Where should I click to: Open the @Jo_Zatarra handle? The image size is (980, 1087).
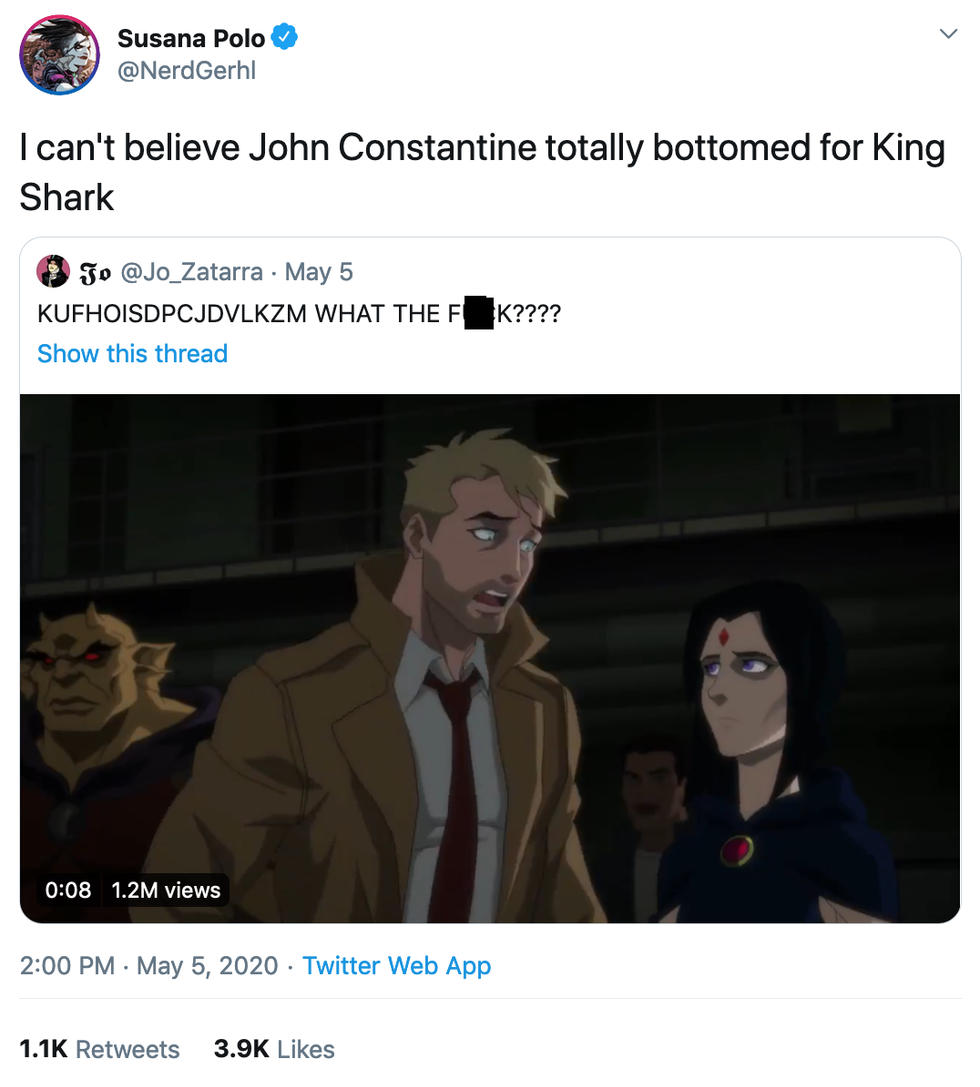click(192, 272)
